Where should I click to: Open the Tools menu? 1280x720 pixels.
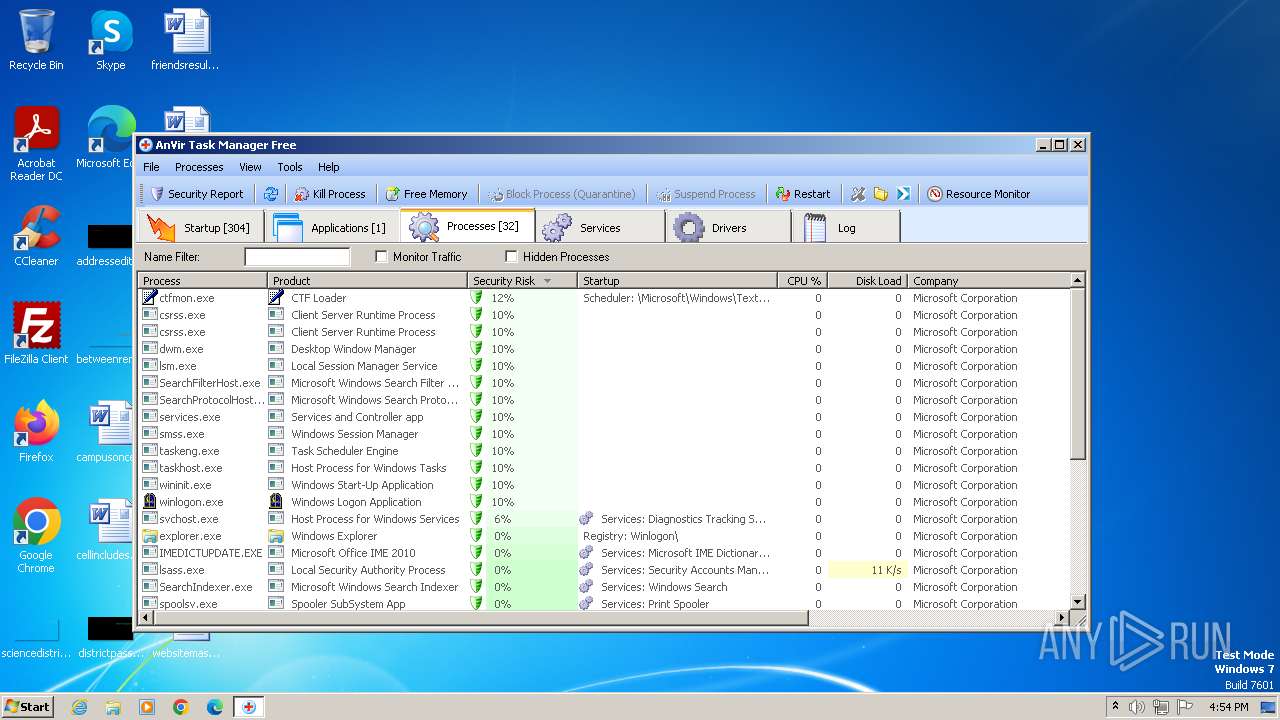click(290, 167)
